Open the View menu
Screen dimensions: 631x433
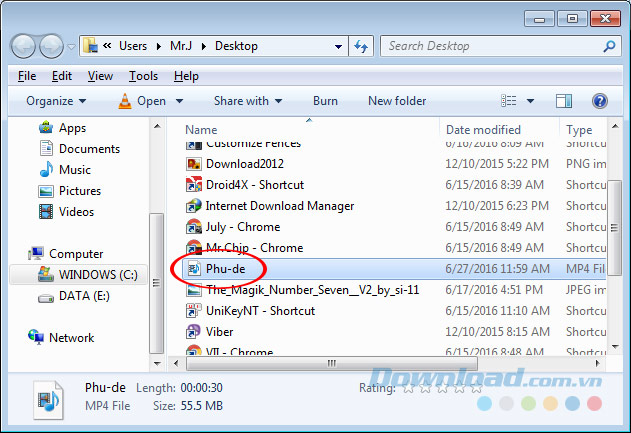coord(100,76)
